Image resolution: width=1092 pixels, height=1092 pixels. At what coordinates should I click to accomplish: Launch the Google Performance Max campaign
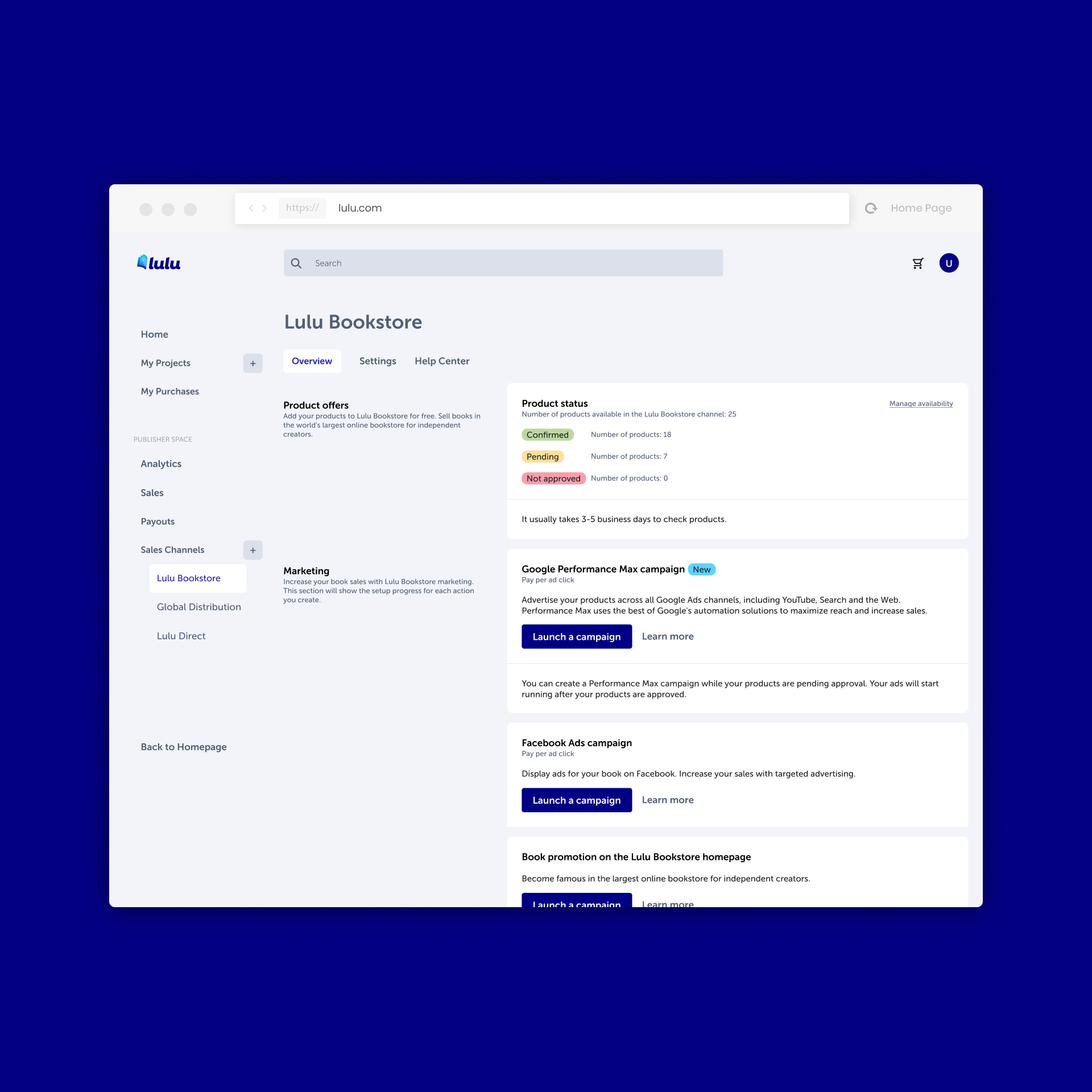pos(576,636)
